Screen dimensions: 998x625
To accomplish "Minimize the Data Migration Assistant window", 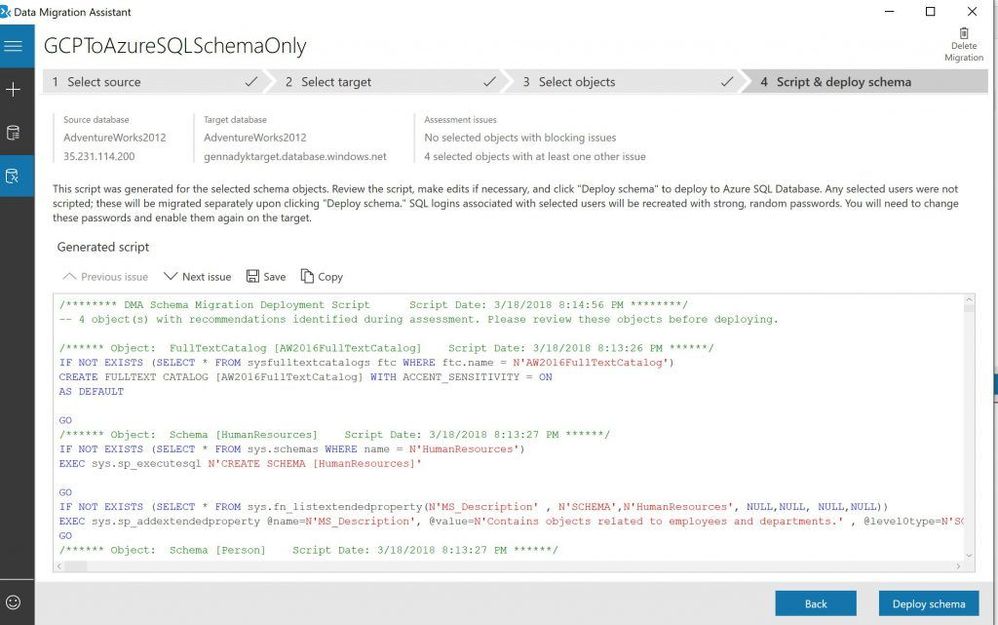I will tap(889, 11).
